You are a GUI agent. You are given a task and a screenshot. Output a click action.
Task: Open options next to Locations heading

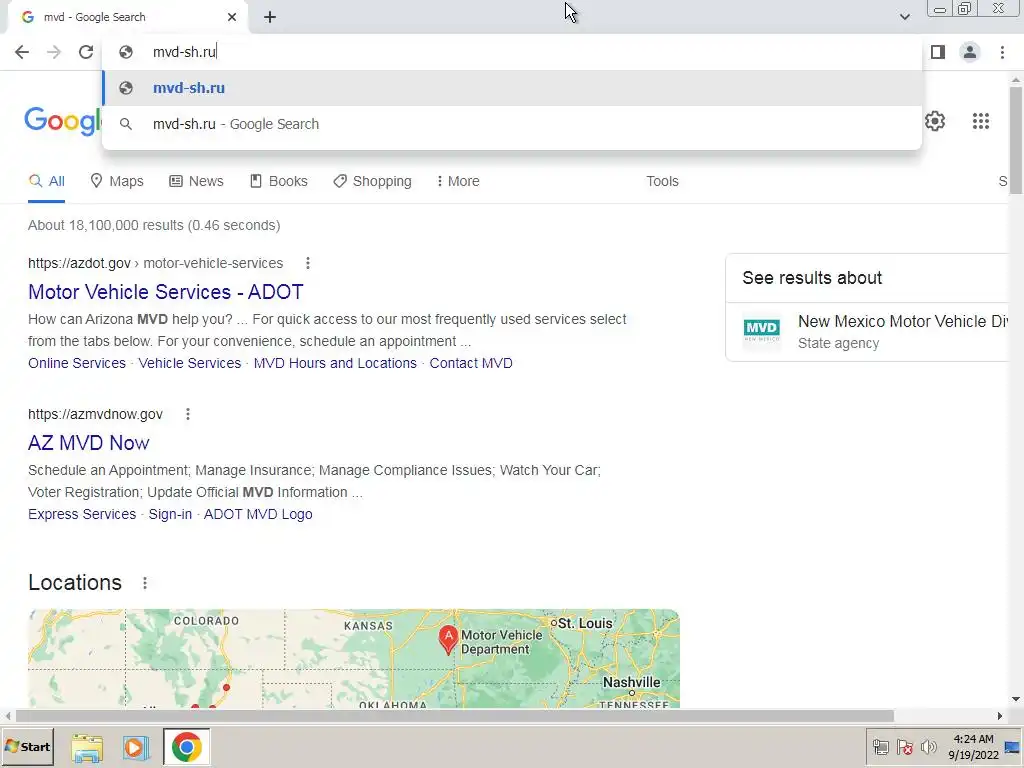145,583
